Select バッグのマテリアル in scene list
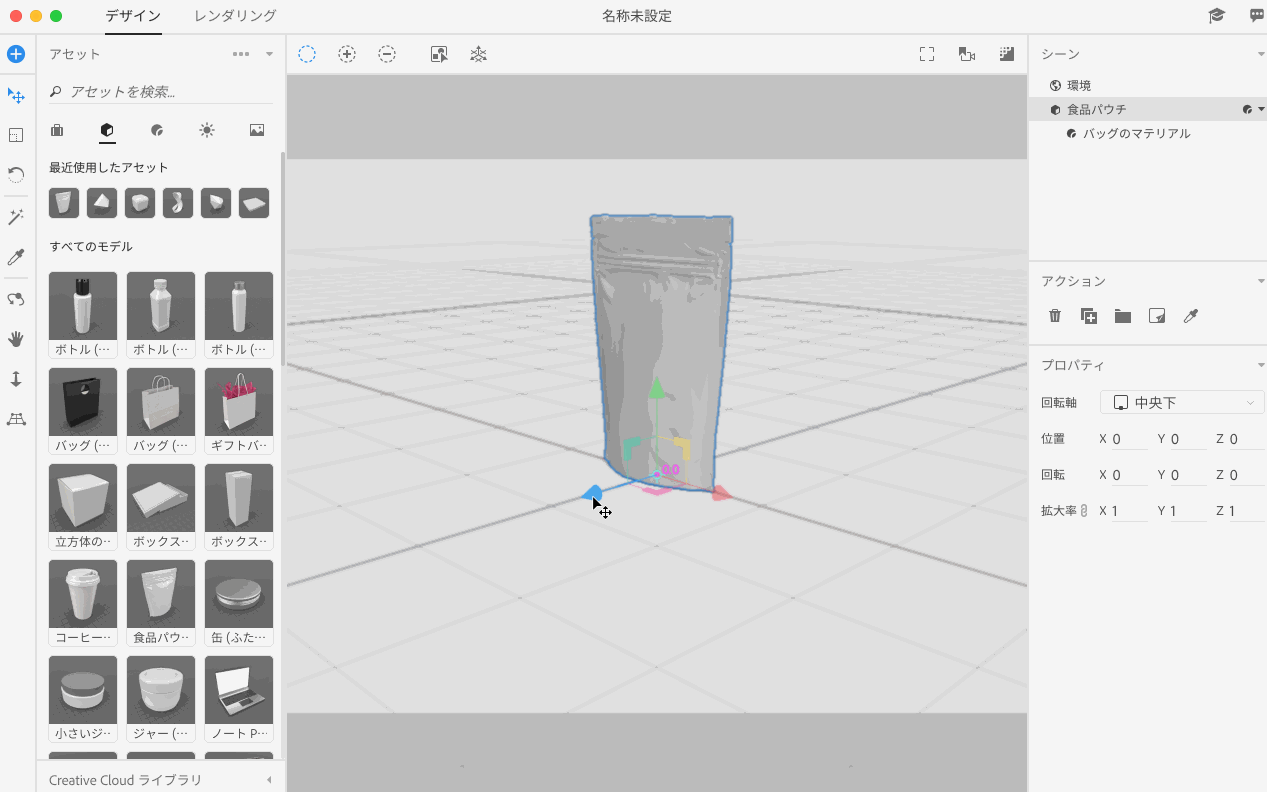Image resolution: width=1267 pixels, height=792 pixels. (1136, 133)
